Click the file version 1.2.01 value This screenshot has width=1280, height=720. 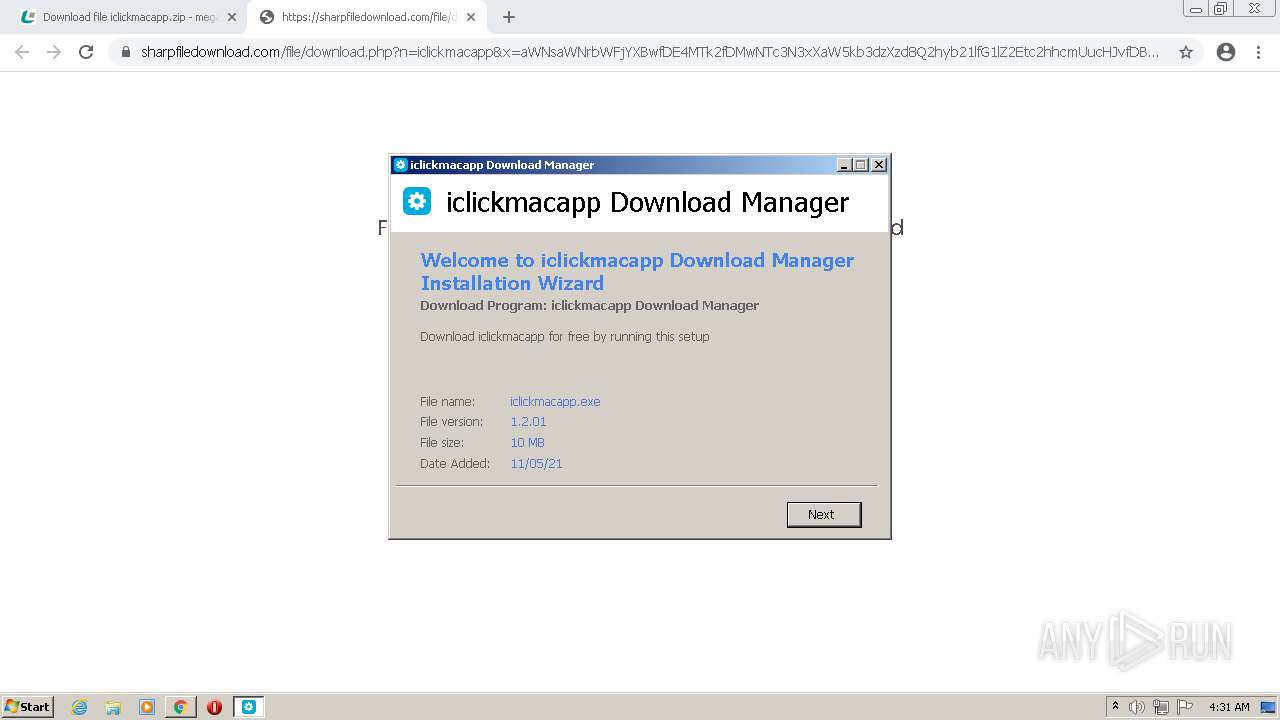coord(528,422)
